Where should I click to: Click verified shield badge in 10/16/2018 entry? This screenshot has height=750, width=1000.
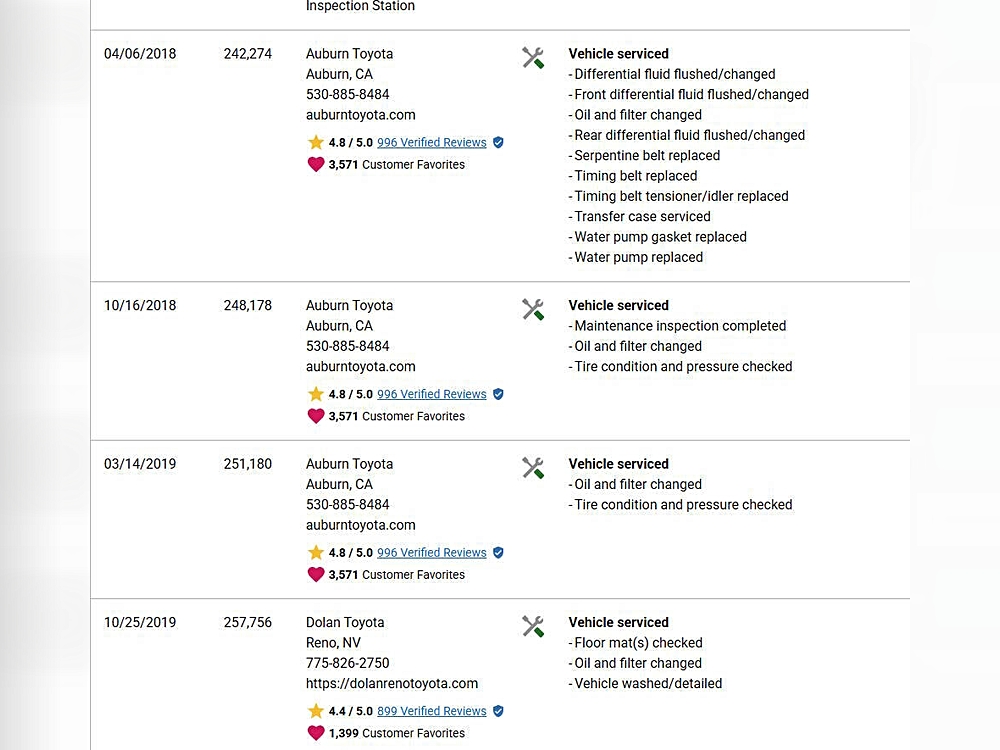pos(499,394)
